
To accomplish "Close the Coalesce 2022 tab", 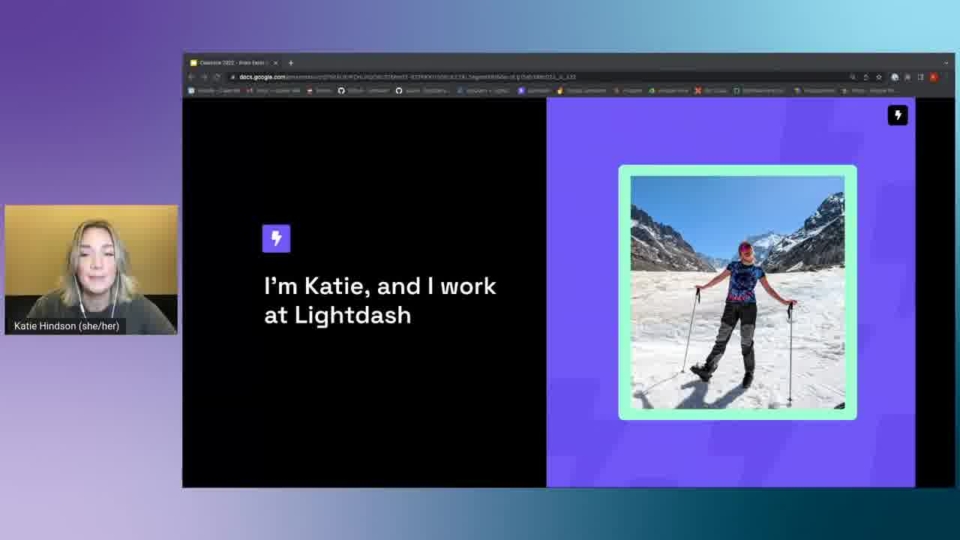I will click(276, 63).
